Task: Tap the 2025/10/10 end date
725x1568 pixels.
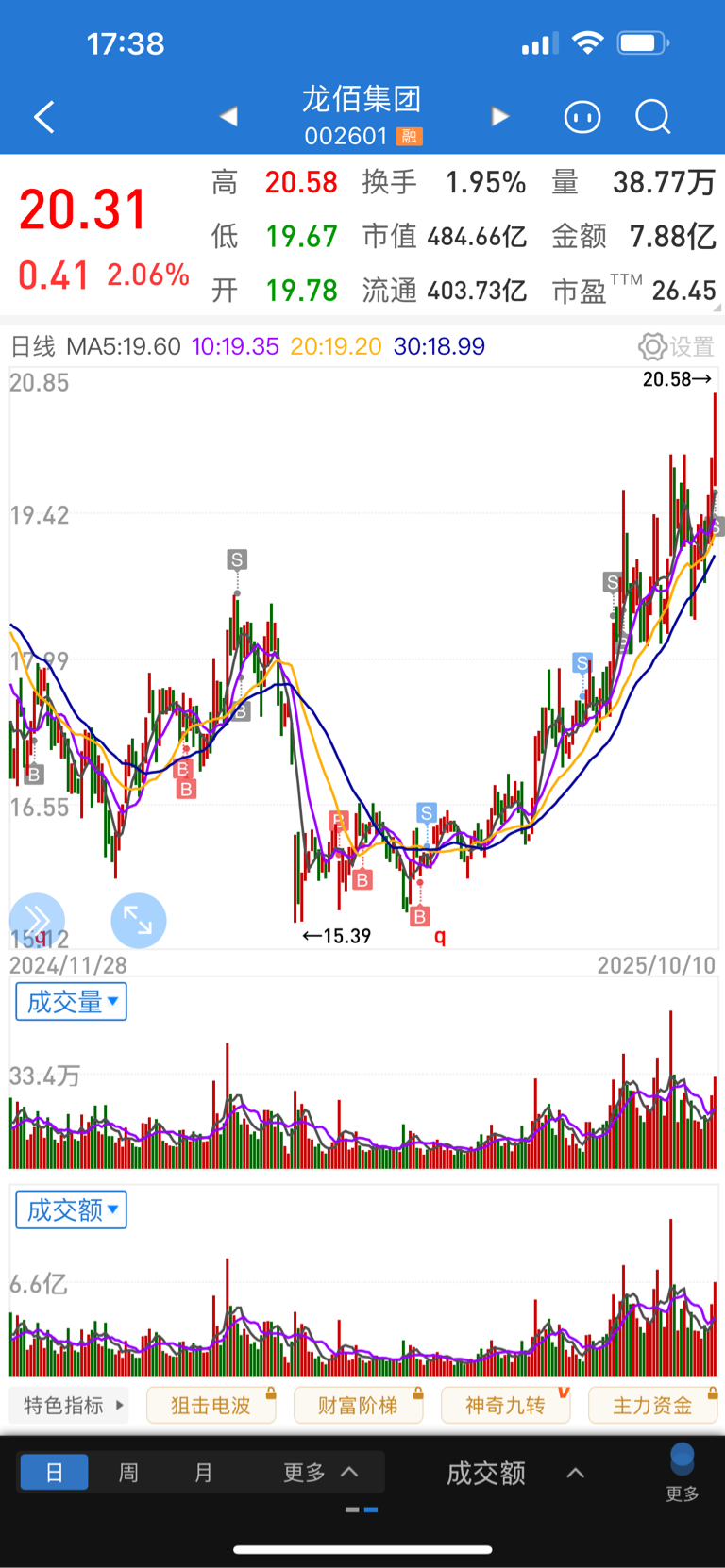Action: click(656, 965)
